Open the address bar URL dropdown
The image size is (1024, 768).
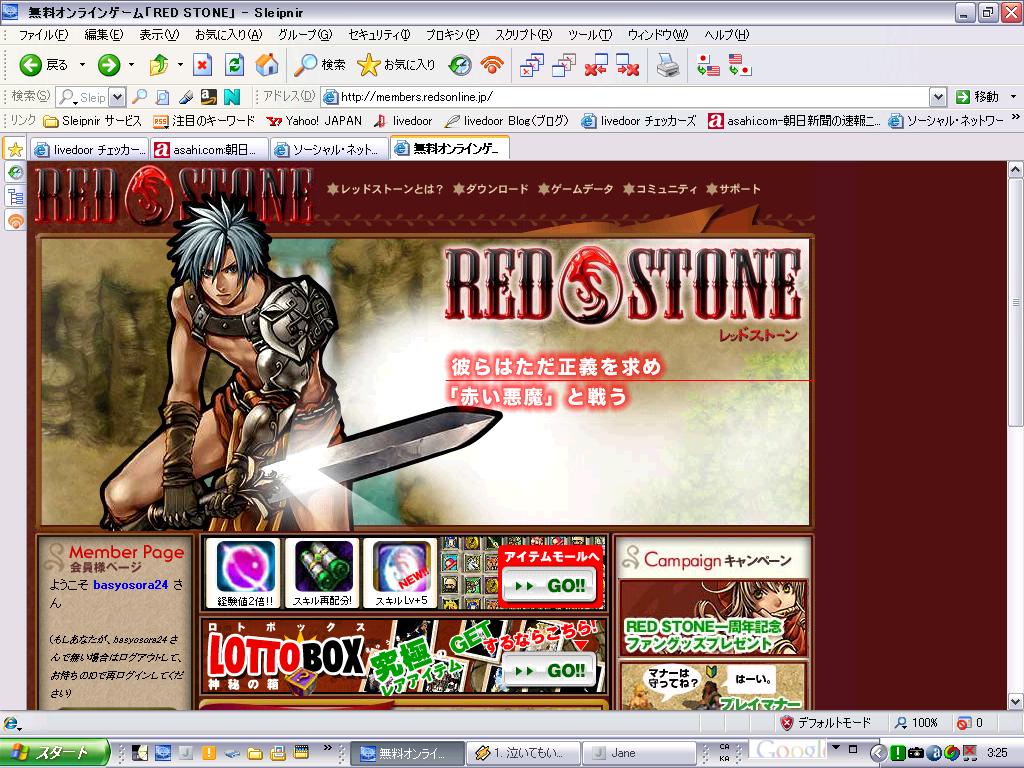937,97
